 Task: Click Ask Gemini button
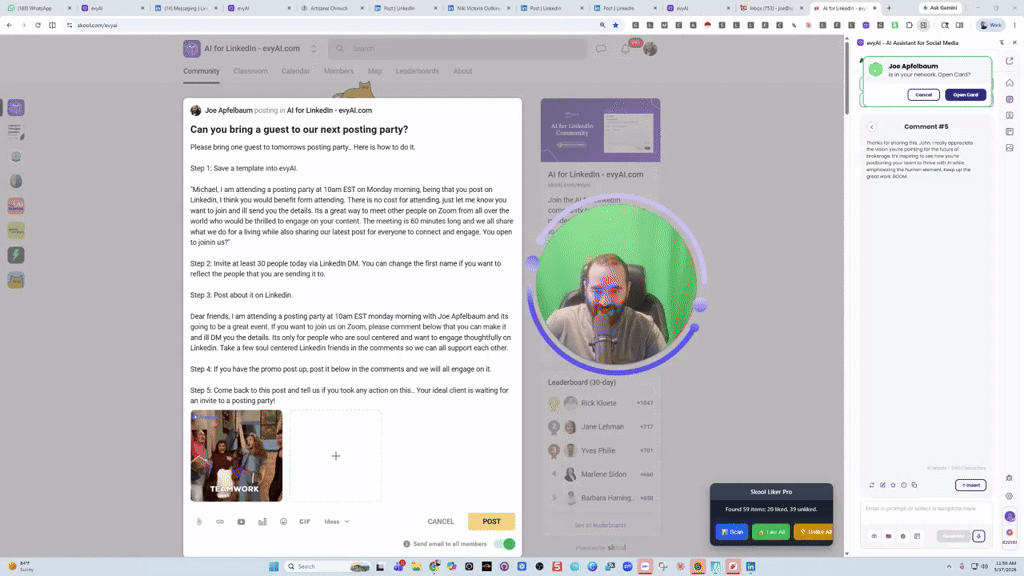click(x=940, y=8)
